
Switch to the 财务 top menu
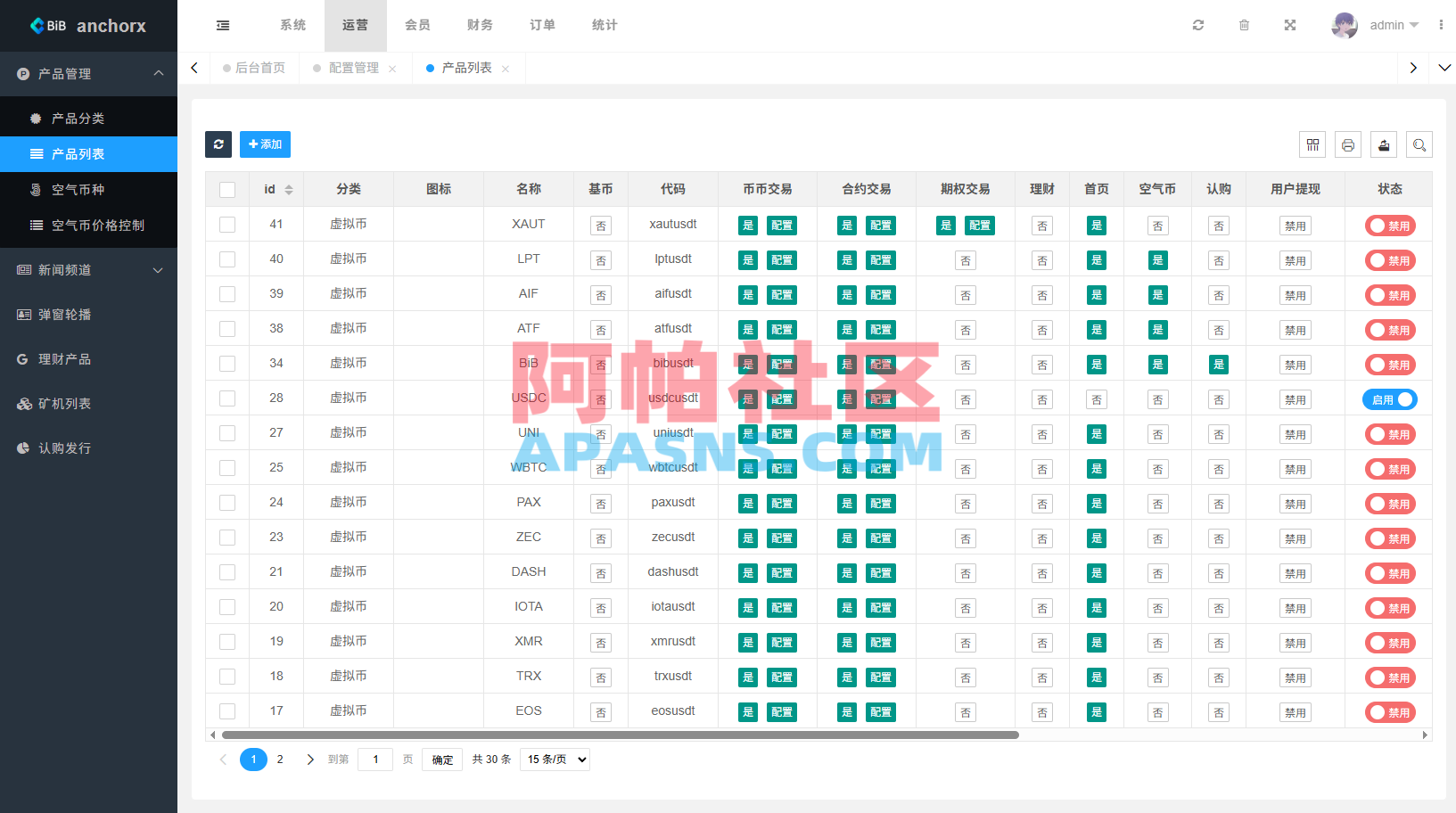(x=480, y=25)
